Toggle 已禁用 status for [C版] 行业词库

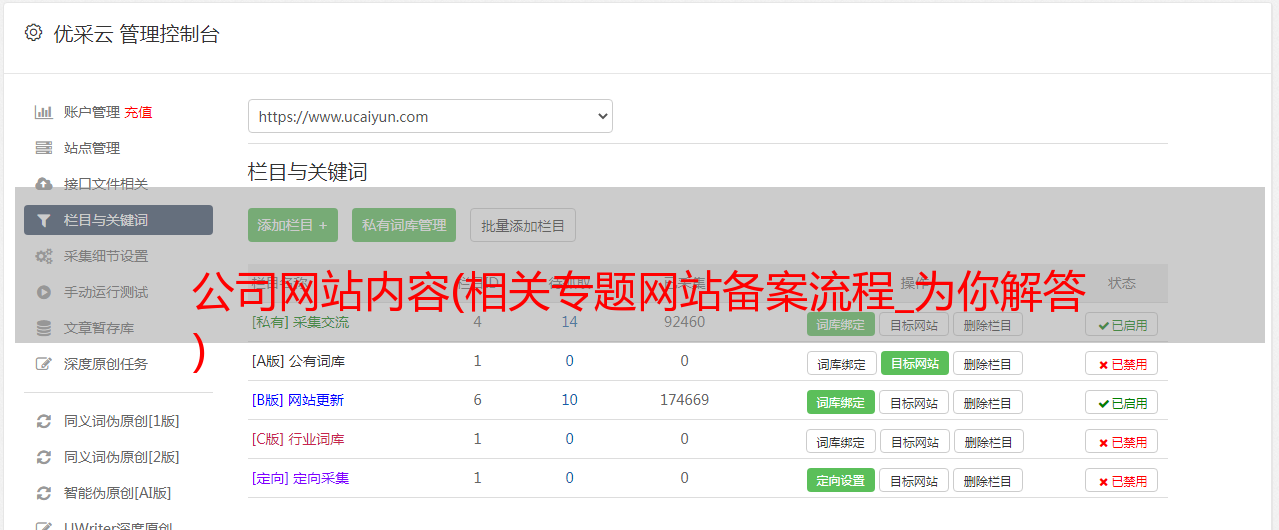(x=1122, y=441)
